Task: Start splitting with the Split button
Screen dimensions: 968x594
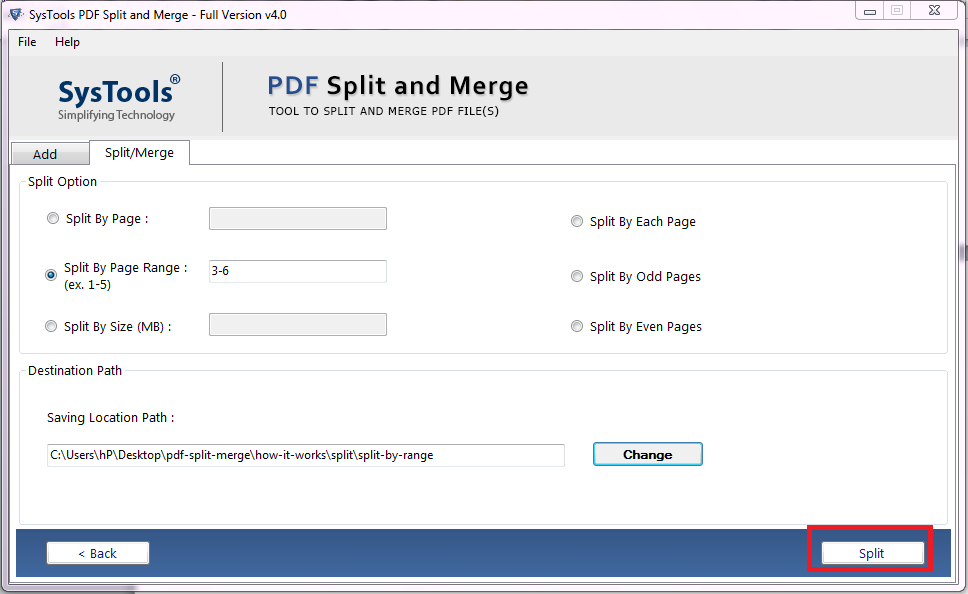Action: point(872,553)
